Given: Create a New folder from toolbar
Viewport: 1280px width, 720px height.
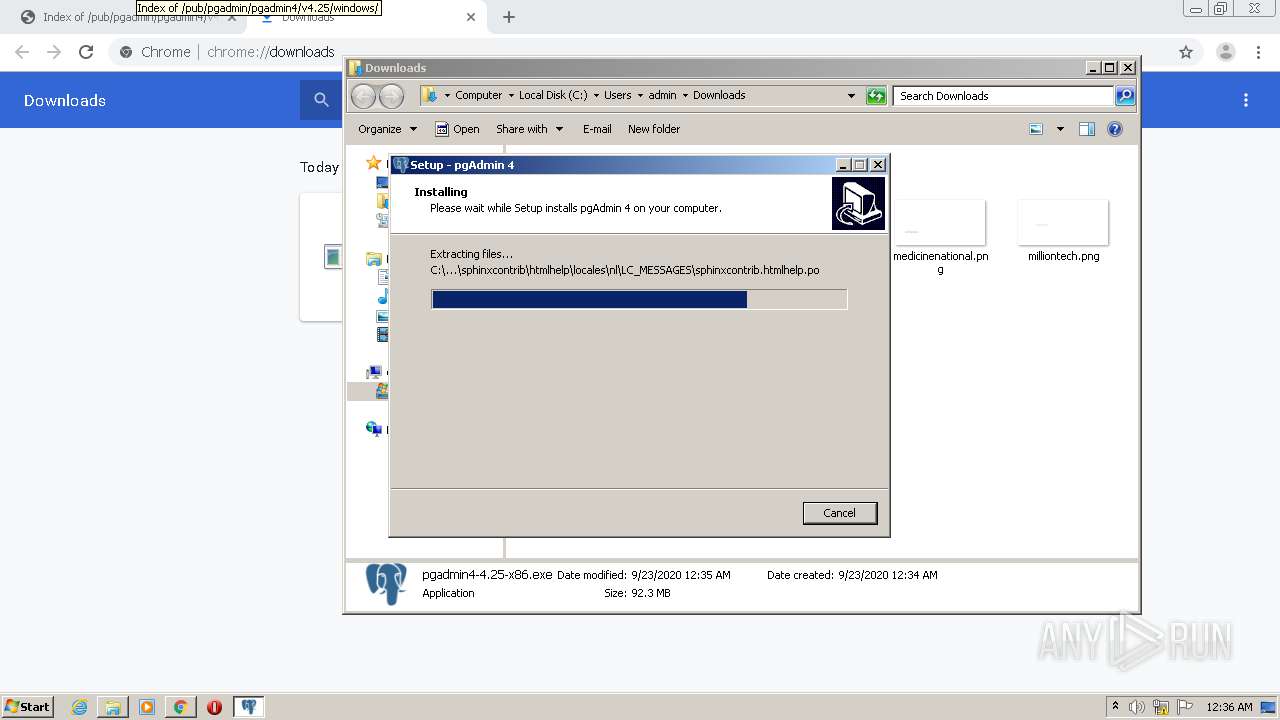Looking at the screenshot, I should (654, 129).
